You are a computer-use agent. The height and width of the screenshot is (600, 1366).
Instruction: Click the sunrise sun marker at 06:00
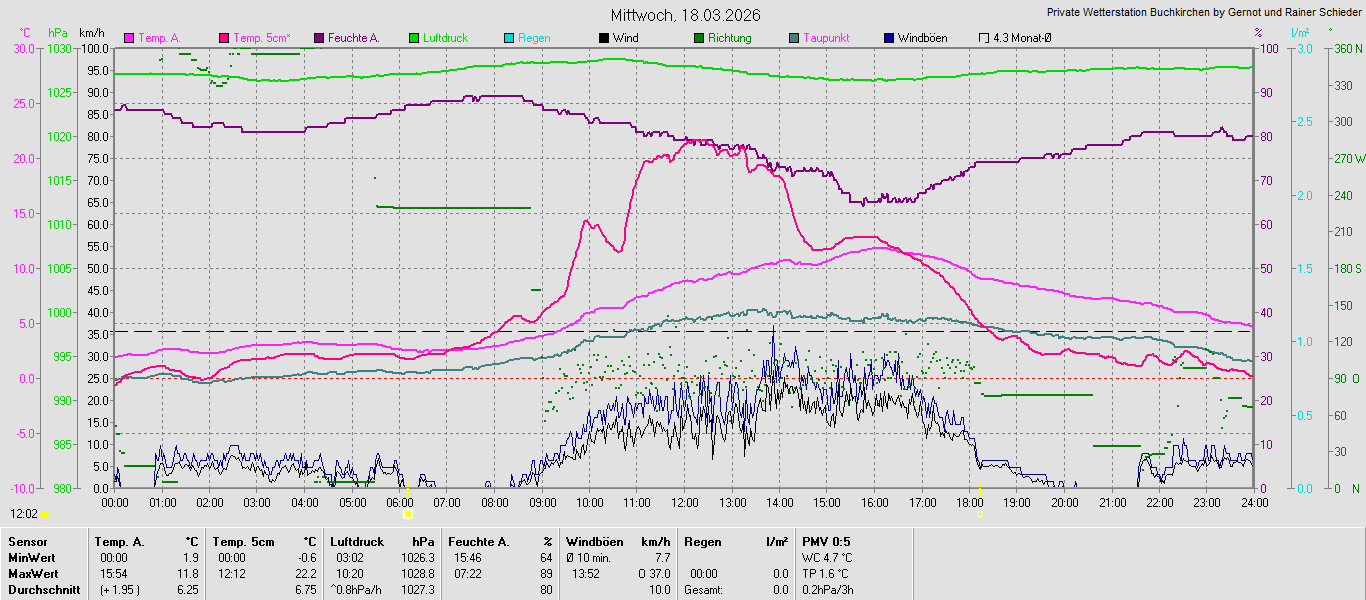[408, 513]
